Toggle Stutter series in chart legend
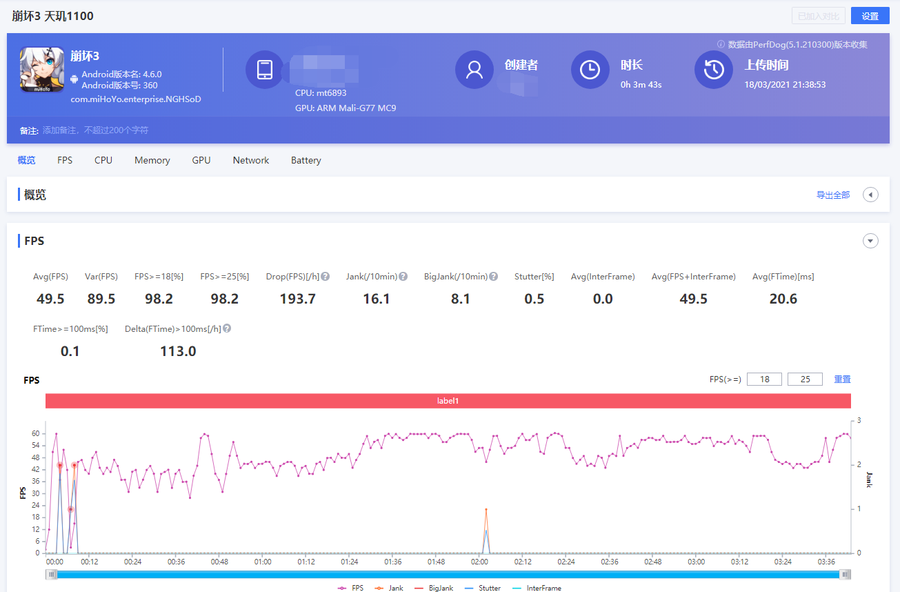This screenshot has height=592, width=900. point(482,588)
